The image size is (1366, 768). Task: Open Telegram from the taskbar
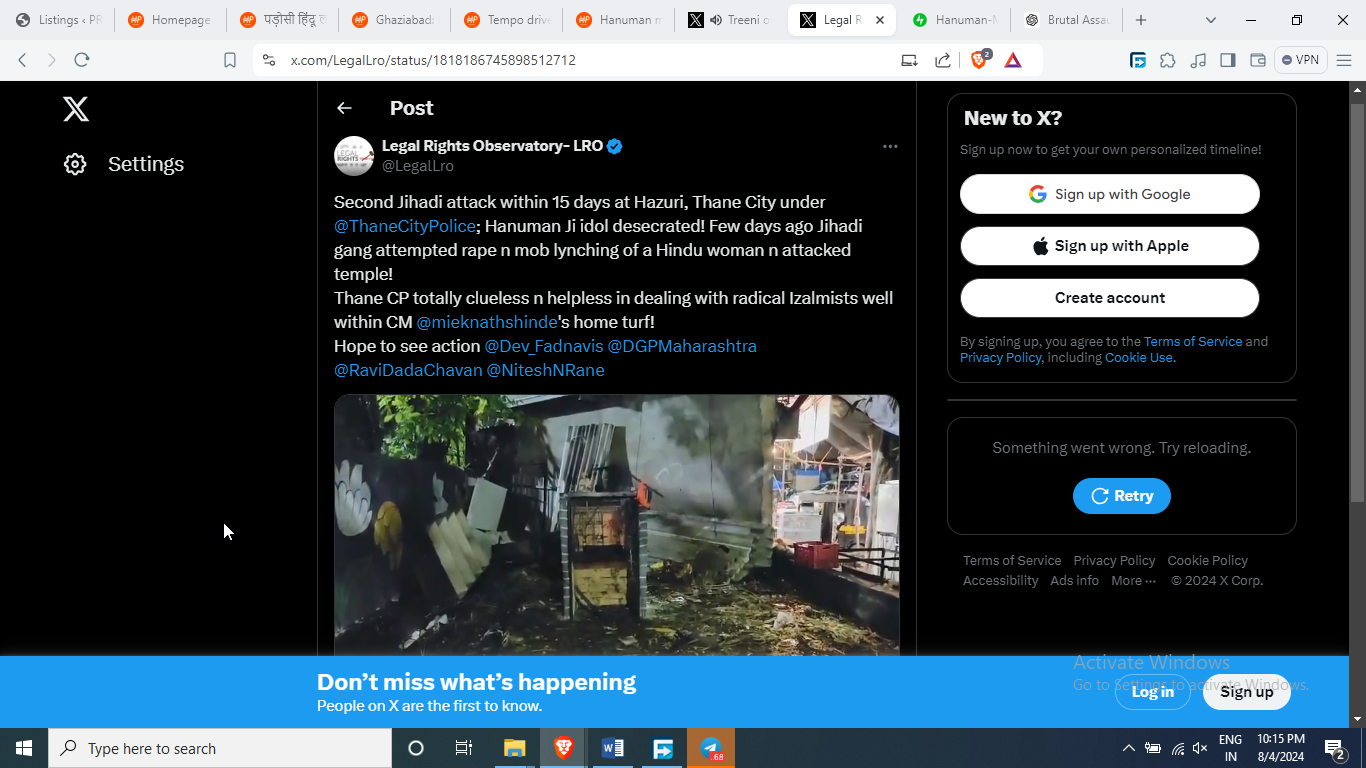click(711, 748)
